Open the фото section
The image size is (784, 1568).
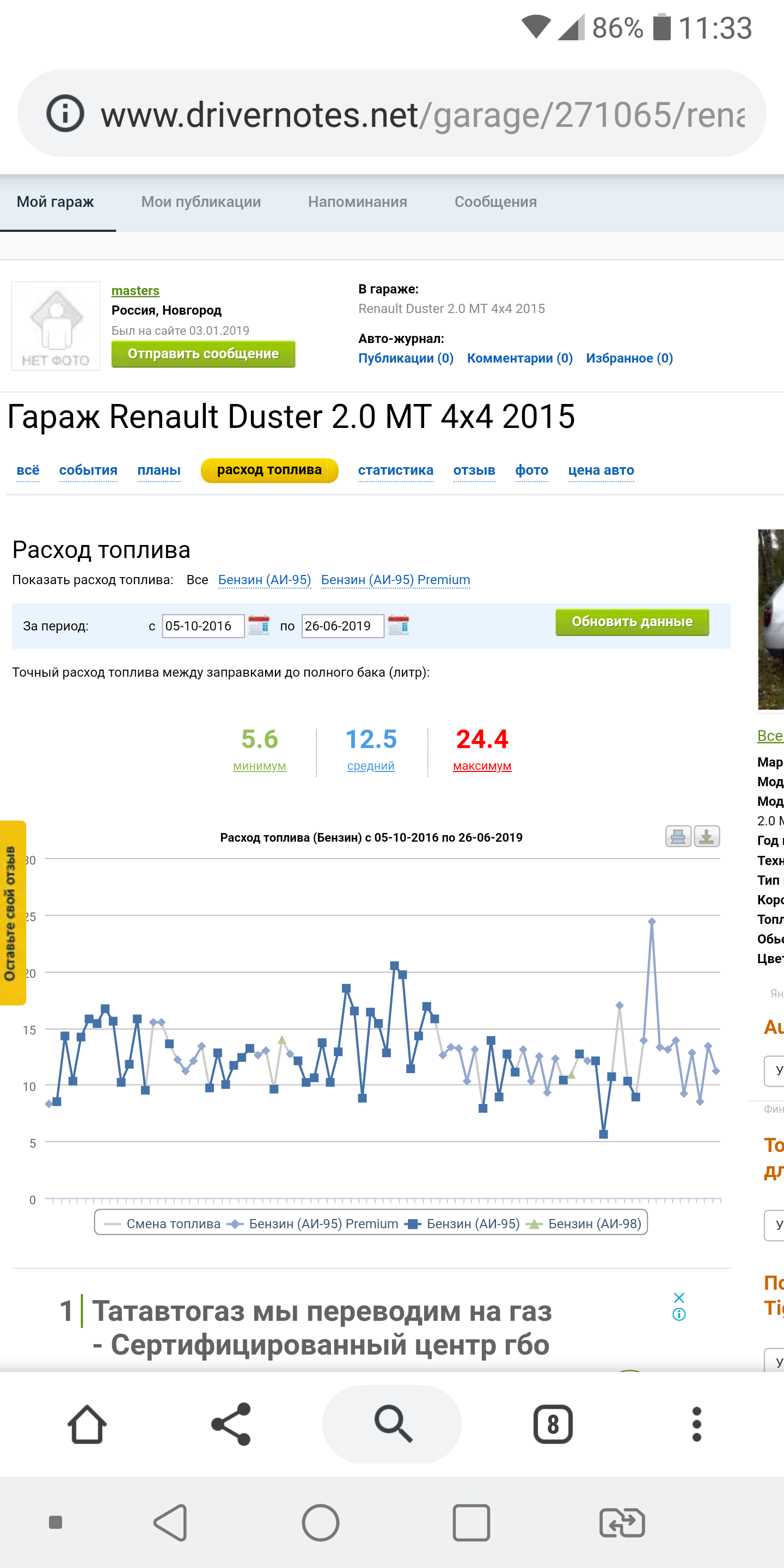[x=532, y=470]
